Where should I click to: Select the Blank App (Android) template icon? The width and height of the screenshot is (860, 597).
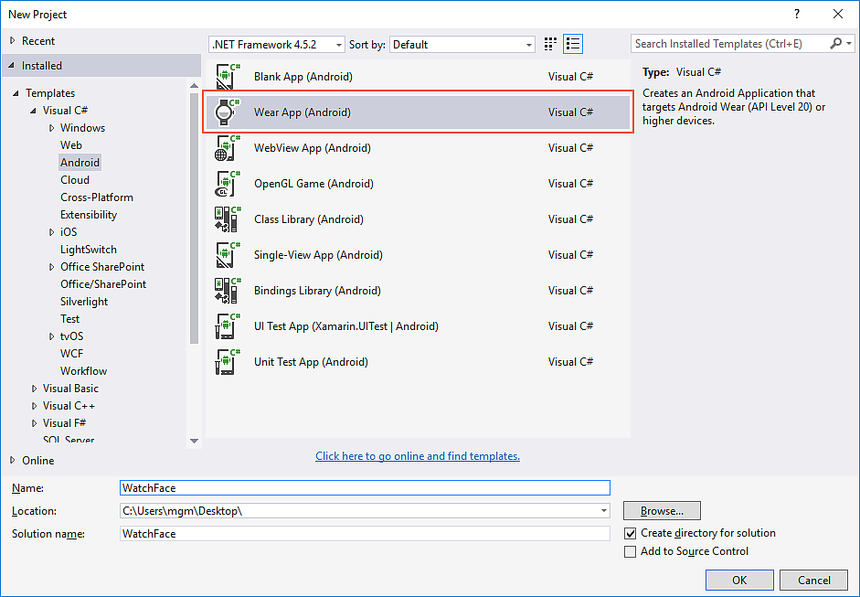(x=226, y=76)
